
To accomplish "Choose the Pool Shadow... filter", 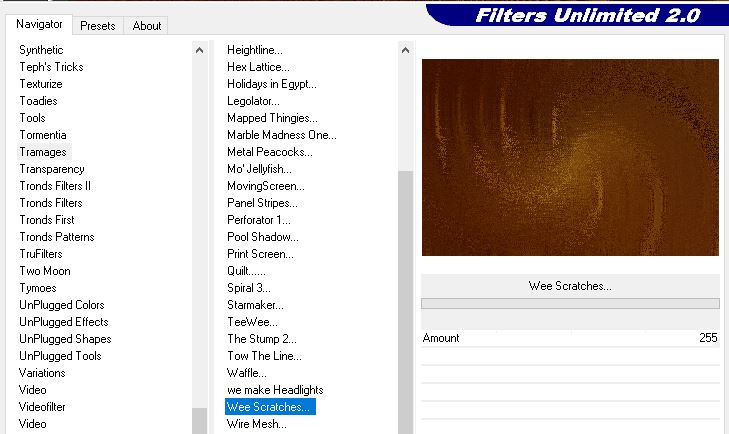I will coord(263,237).
